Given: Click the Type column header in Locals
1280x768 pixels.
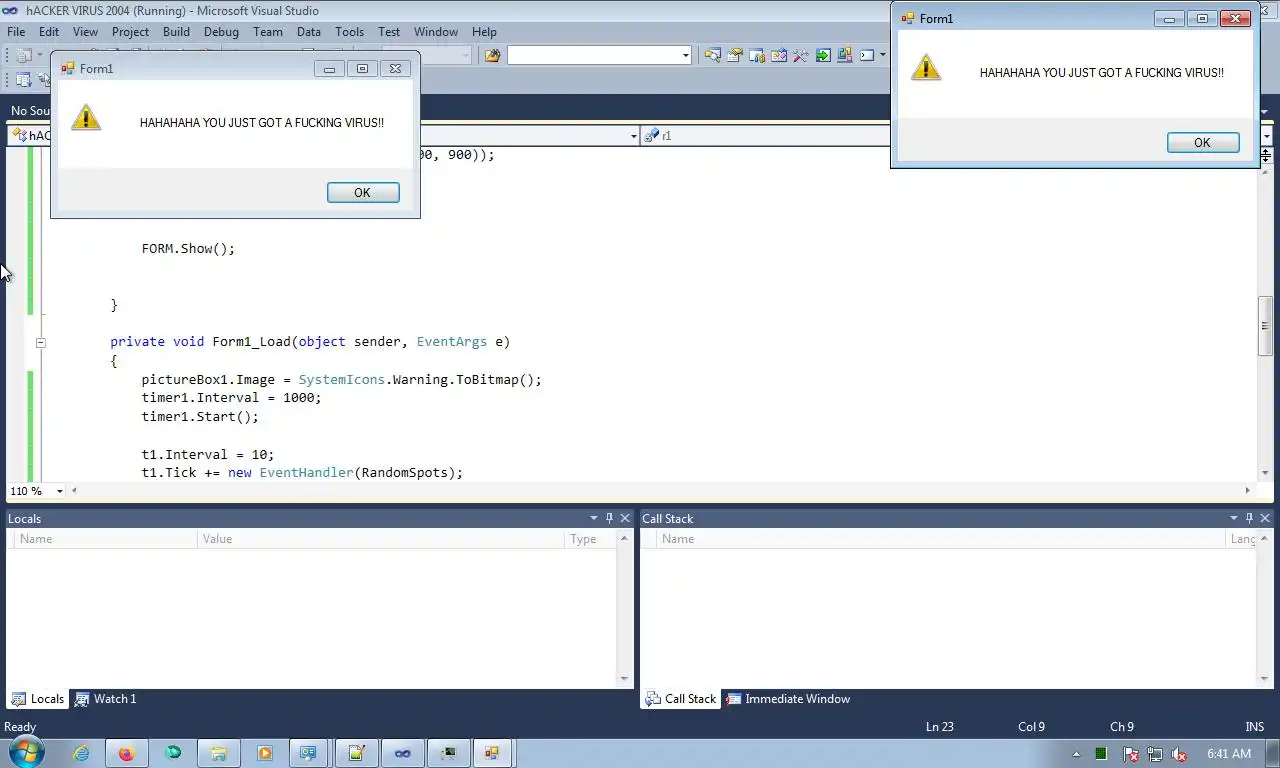Looking at the screenshot, I should coord(591,539).
